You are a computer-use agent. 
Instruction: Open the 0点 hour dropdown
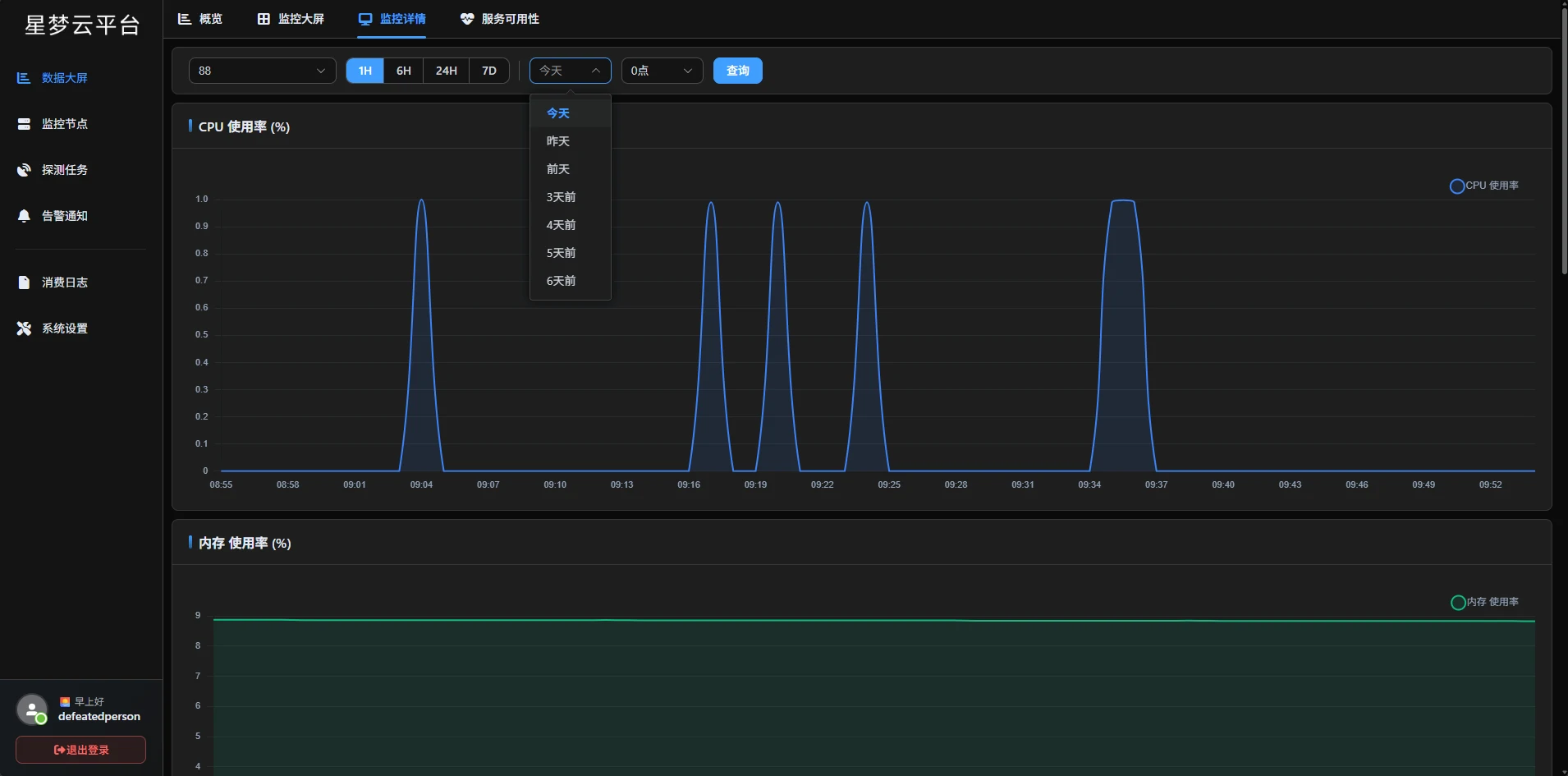pos(662,71)
